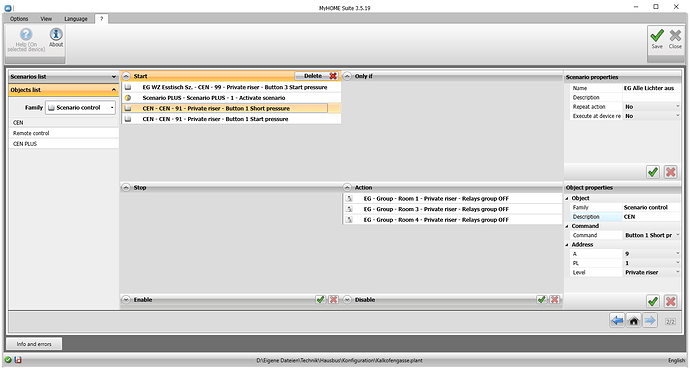Open the View menu
690x368 pixels.
tap(46, 19)
